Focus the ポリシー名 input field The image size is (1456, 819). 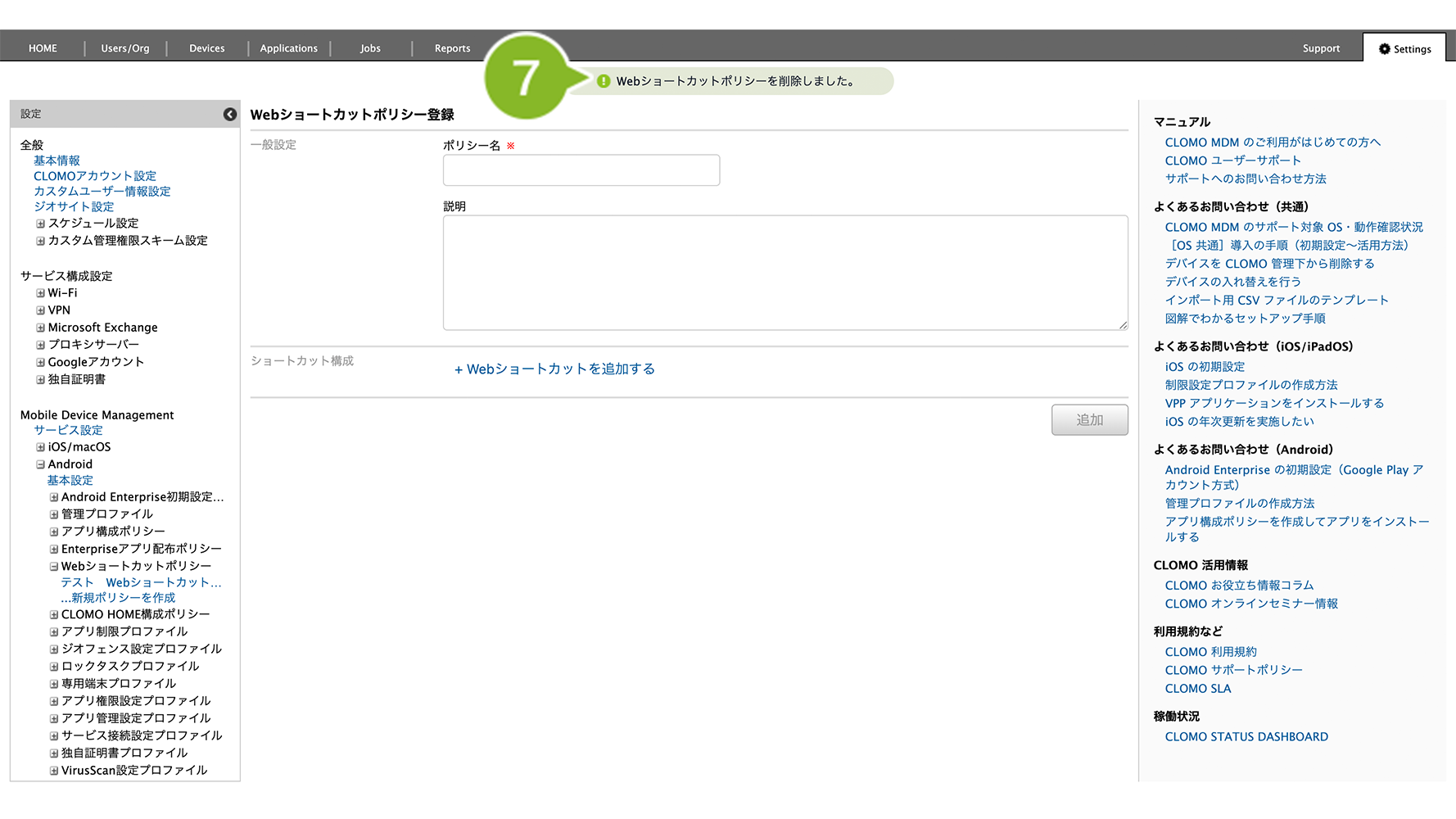581,170
